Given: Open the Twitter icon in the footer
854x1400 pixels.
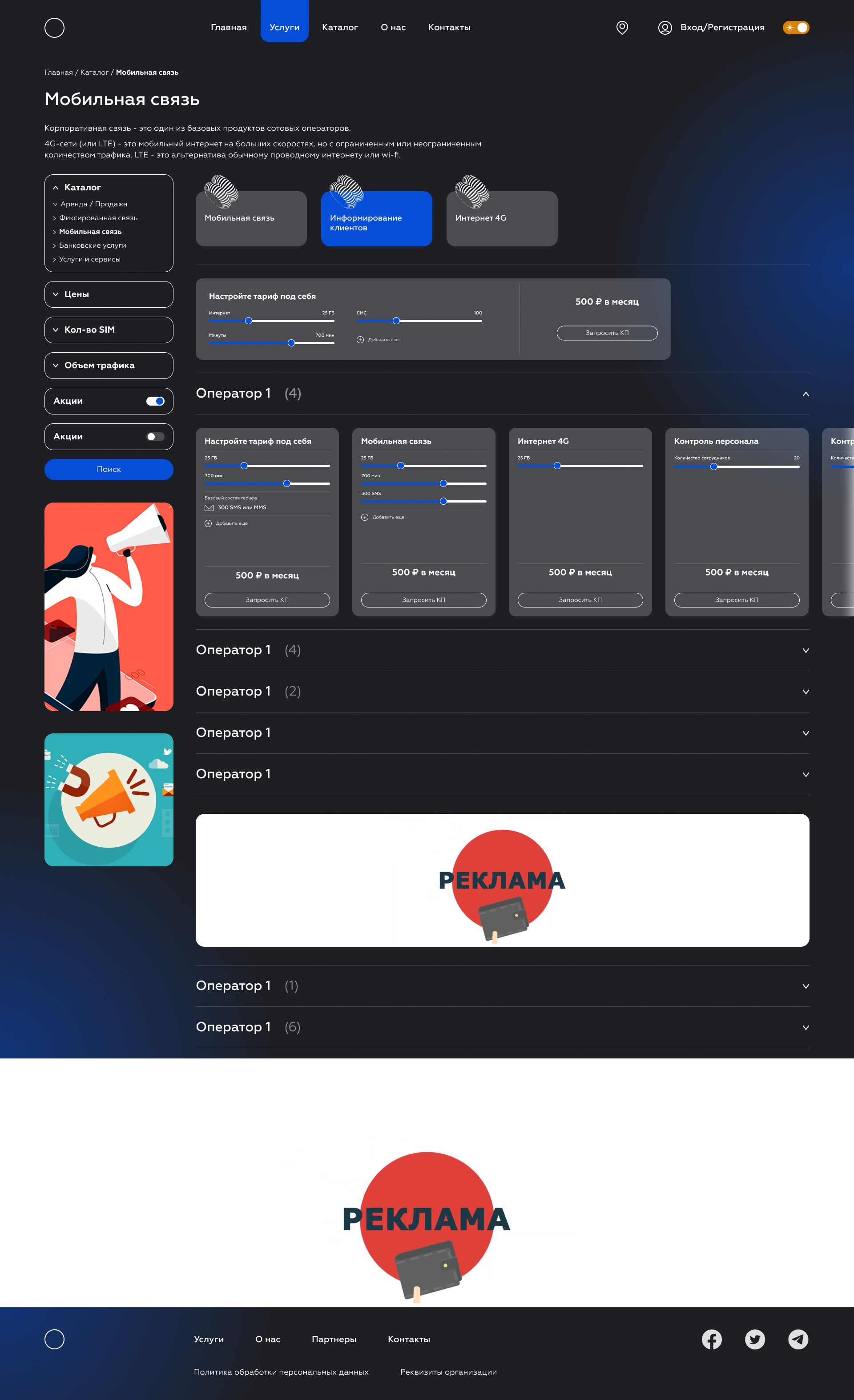Looking at the screenshot, I should pyautogui.click(x=754, y=1339).
